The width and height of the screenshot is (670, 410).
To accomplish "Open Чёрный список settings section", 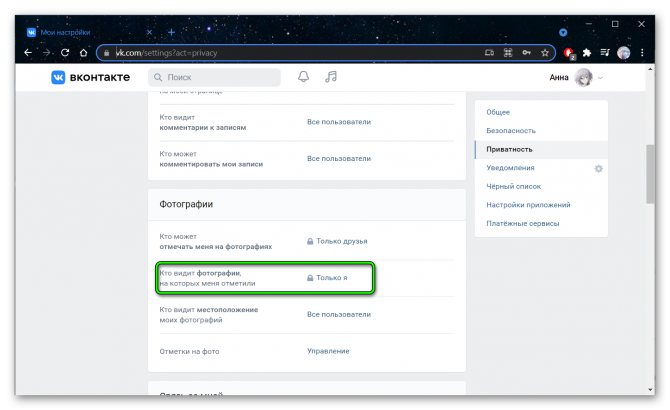I will coord(513,186).
